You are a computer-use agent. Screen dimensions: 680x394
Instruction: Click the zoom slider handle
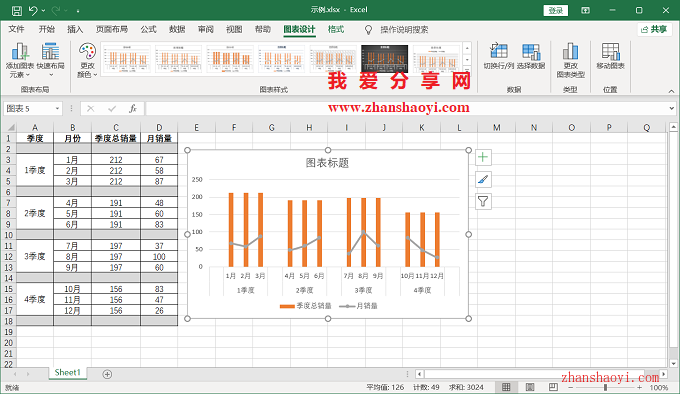coord(605,387)
